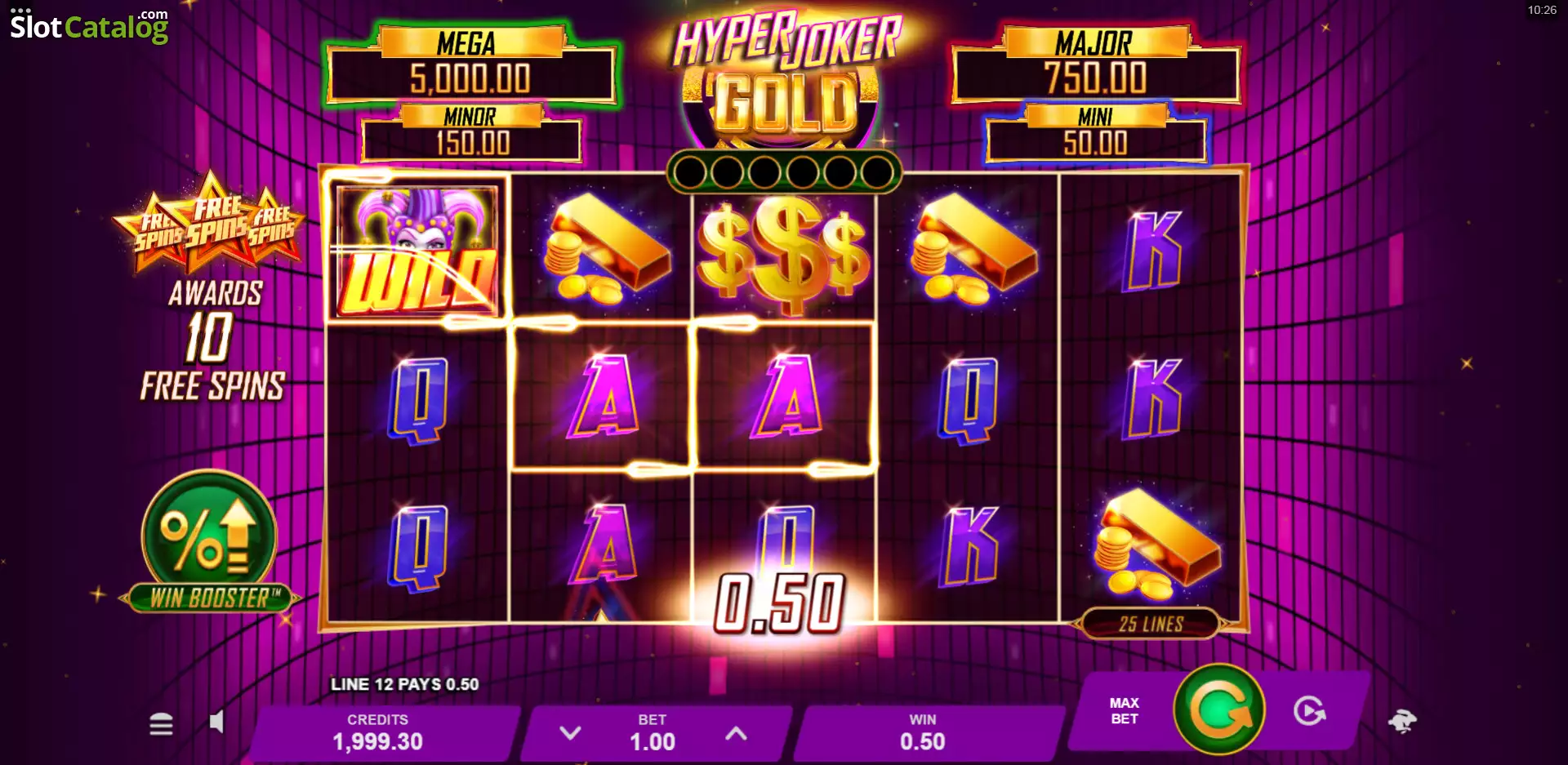This screenshot has height=765, width=1568.
Task: Activate the Win Booster feature
Action: [210, 542]
